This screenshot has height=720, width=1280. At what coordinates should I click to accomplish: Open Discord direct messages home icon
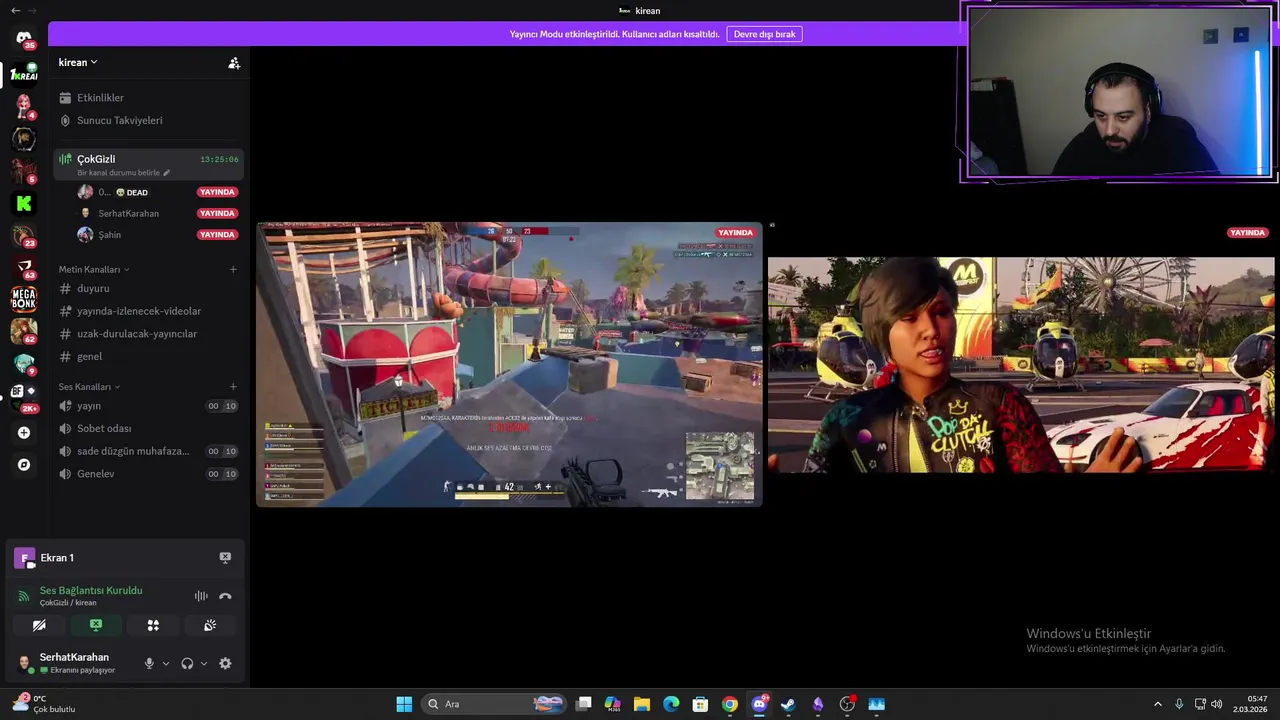24,39
